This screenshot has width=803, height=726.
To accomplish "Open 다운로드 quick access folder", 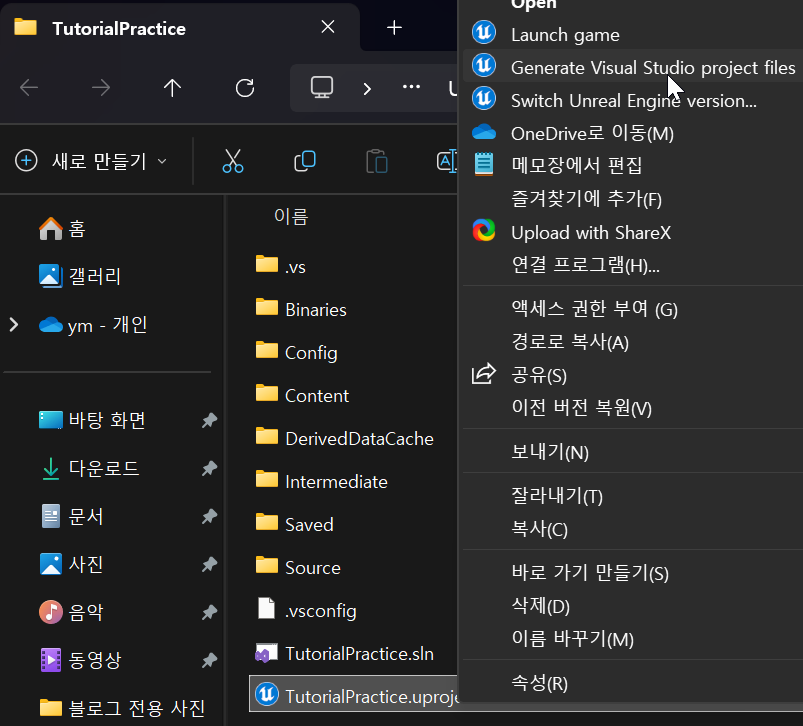I will click(90, 468).
